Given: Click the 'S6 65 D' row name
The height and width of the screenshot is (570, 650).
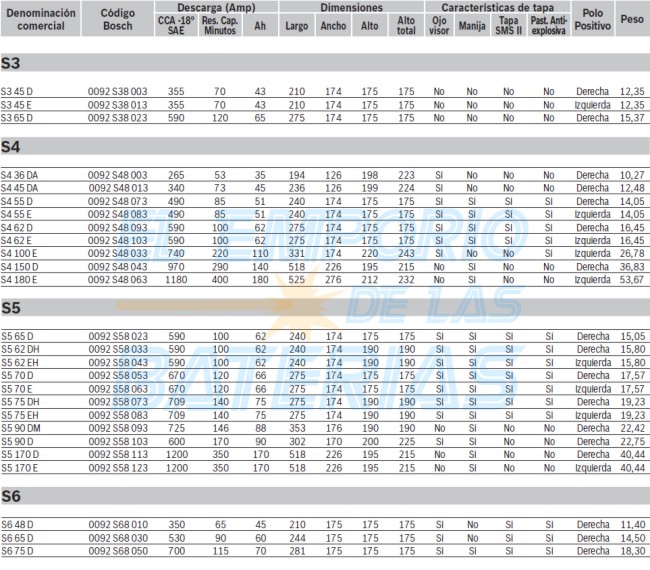Looking at the screenshot, I should click(17, 538).
